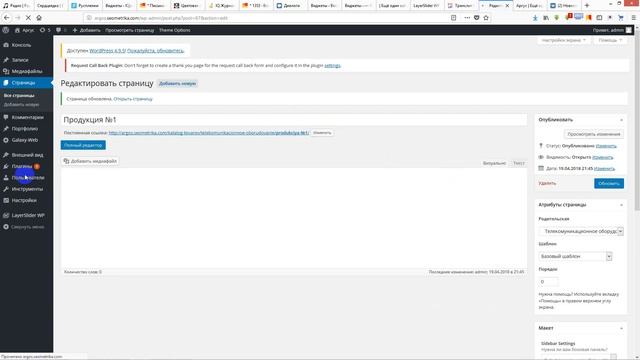The height and width of the screenshot is (360, 640).
Task: Open the Медиафайлы sidebar menu
Action: (x=27, y=71)
